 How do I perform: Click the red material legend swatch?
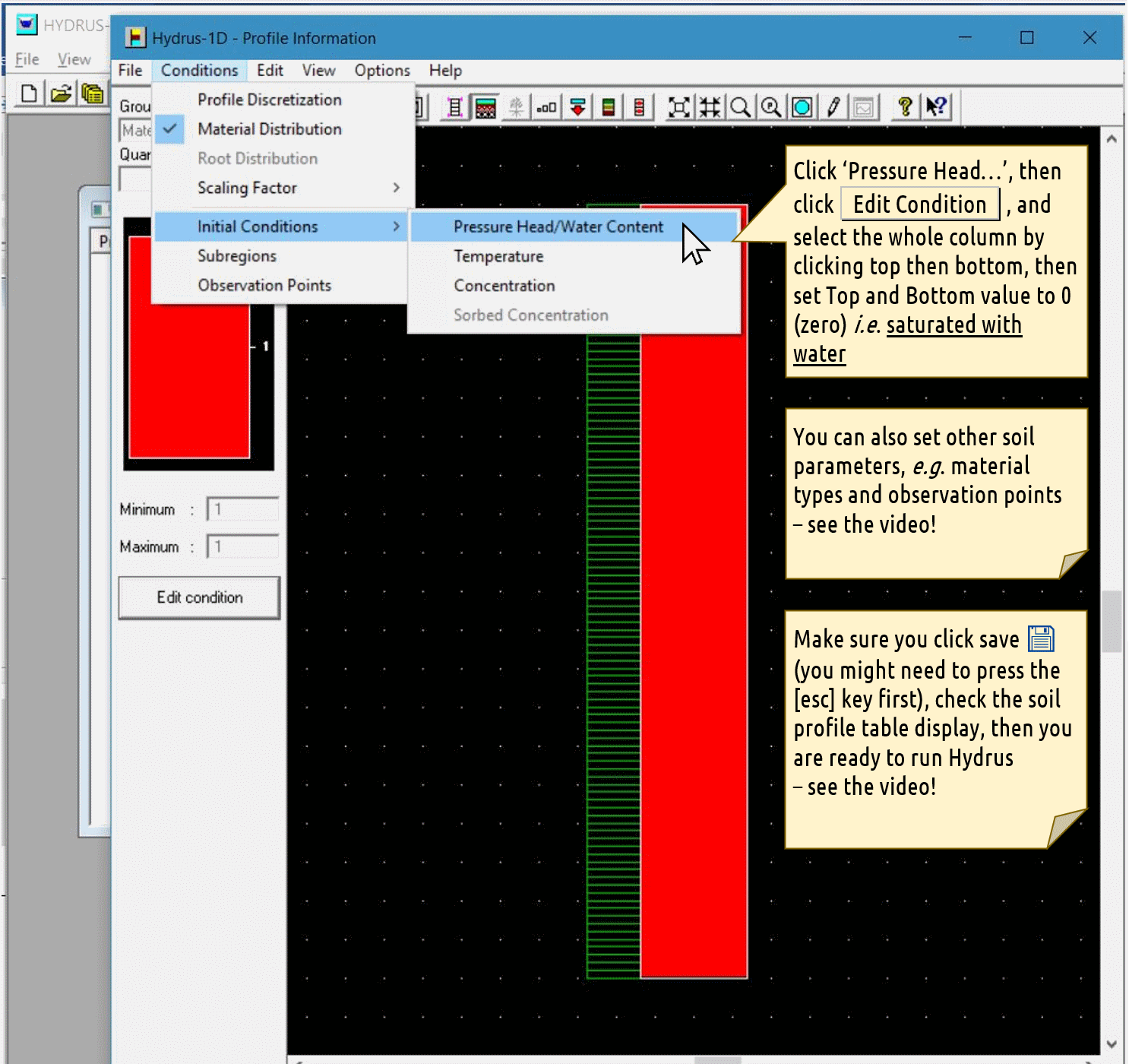click(x=189, y=380)
